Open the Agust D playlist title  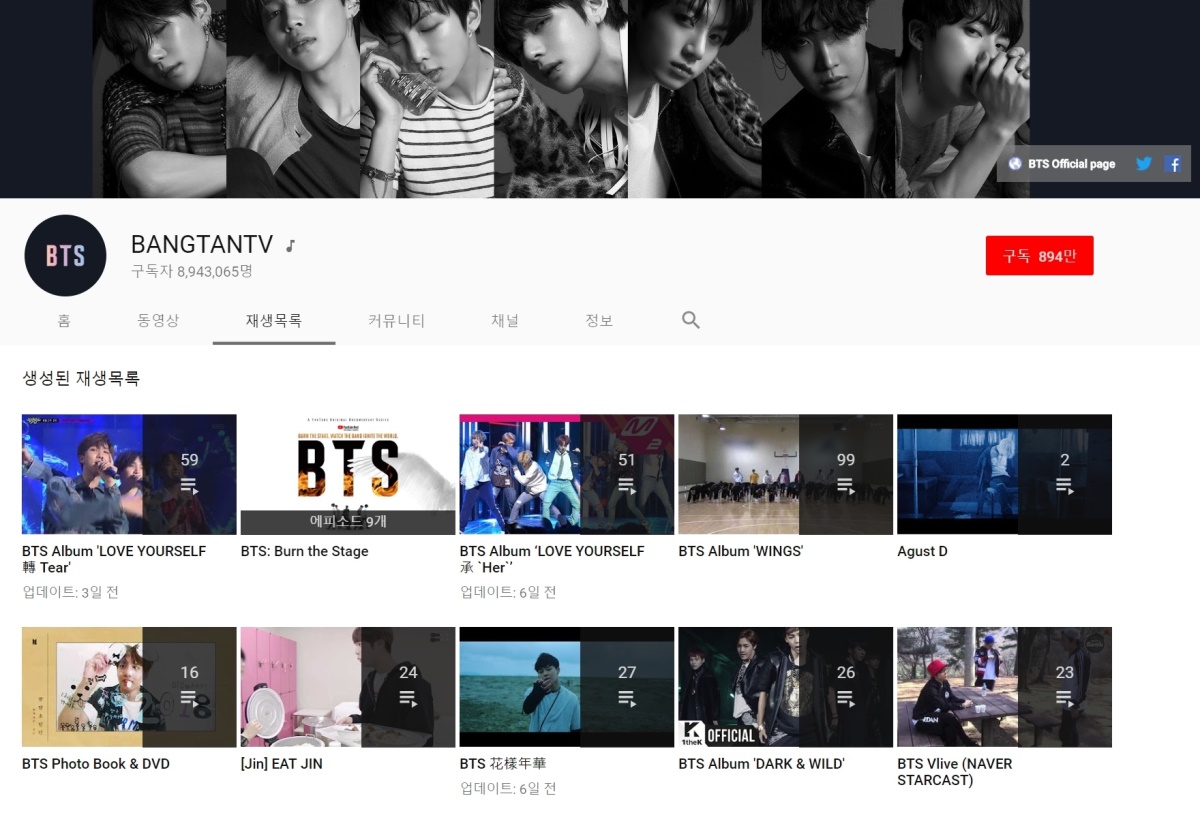[923, 551]
